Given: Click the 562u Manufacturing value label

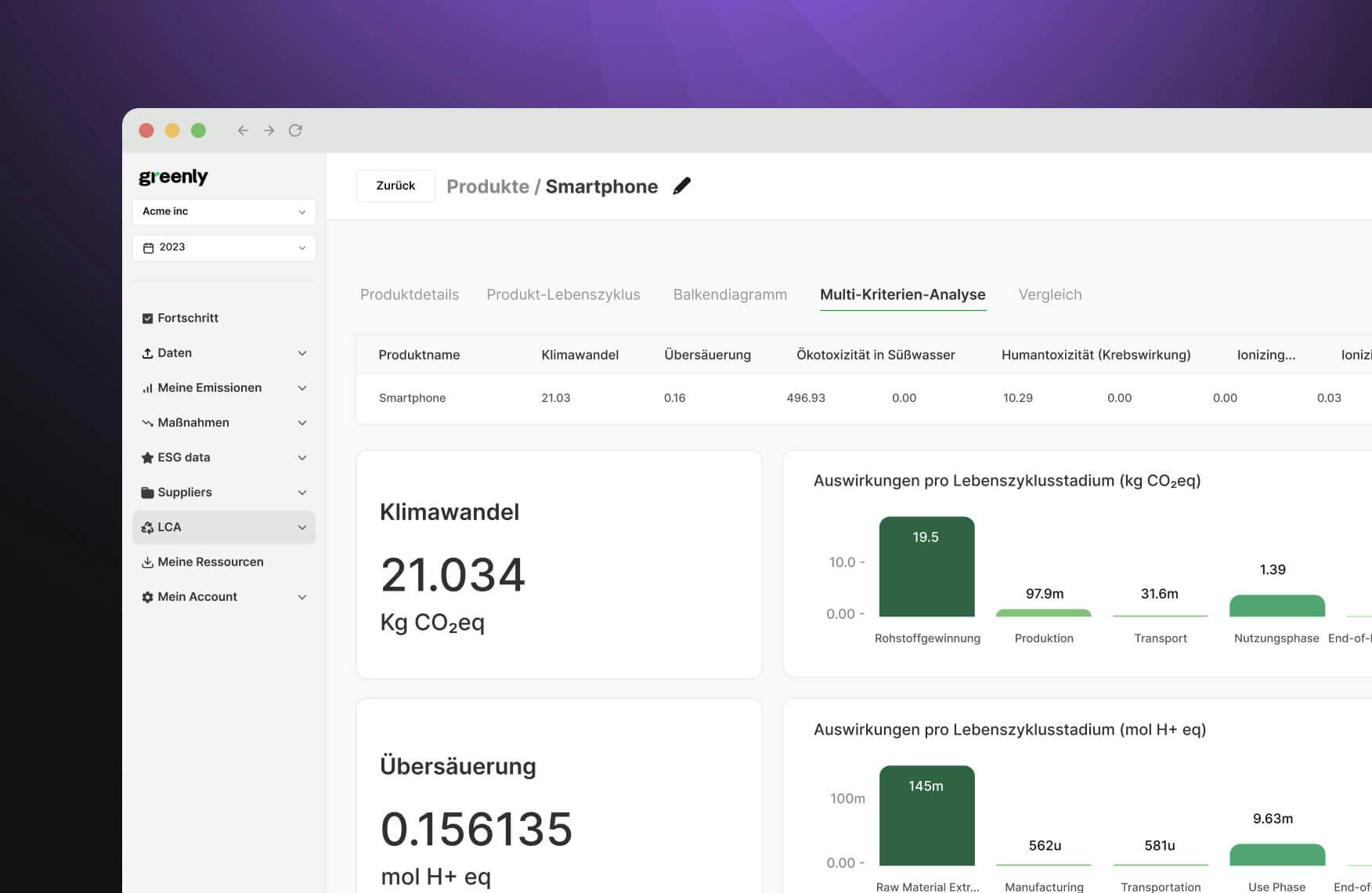Looking at the screenshot, I should [1045, 846].
